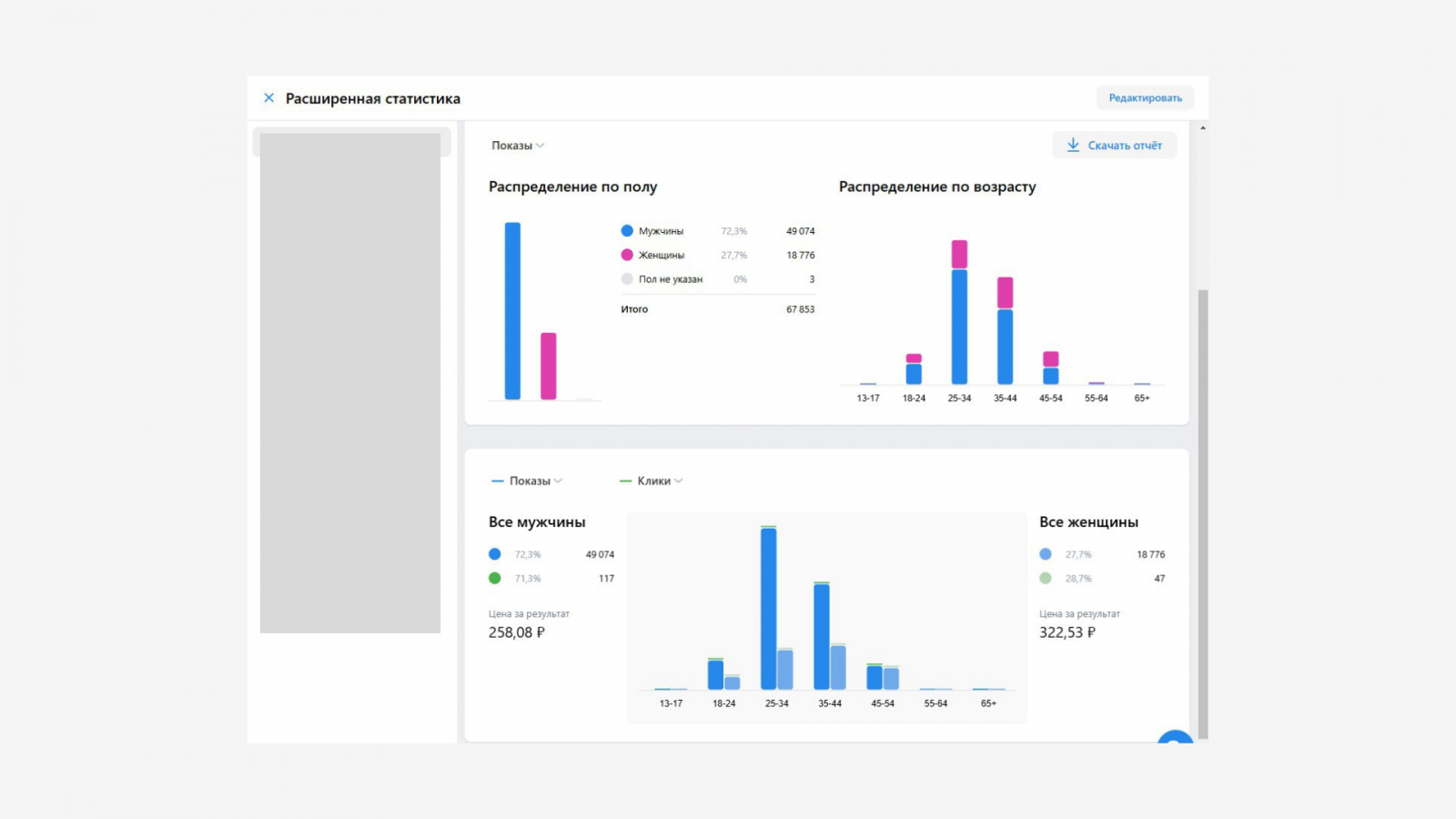
Task: Open the top Показы metric dropdown
Action: pyautogui.click(x=518, y=146)
